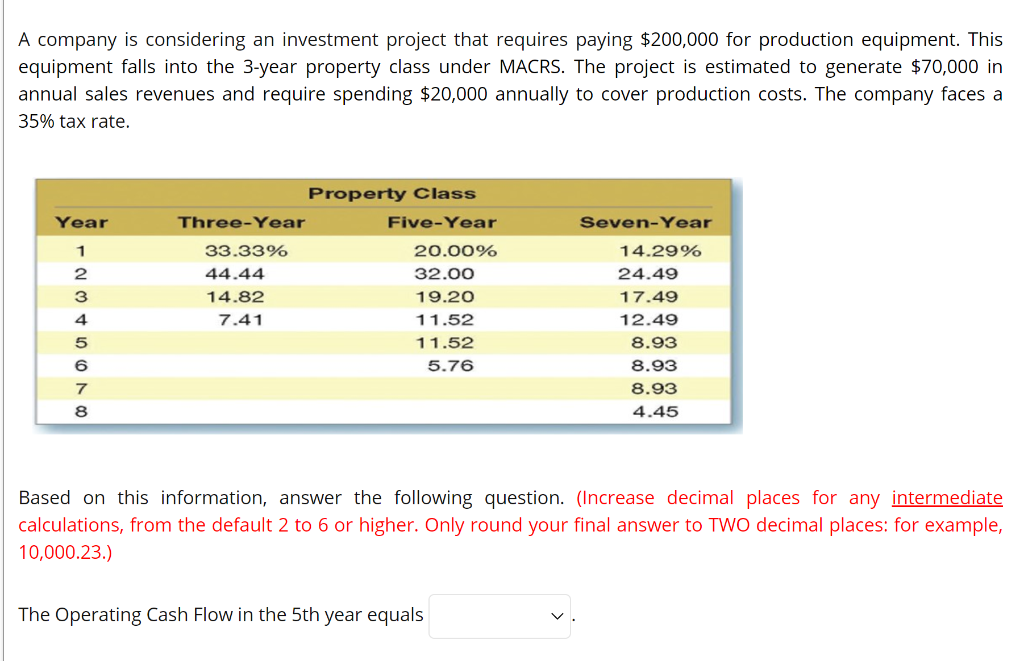Screen dimensions: 1024x661
Task: Select the 44.44 cell value
Action: 234,274
